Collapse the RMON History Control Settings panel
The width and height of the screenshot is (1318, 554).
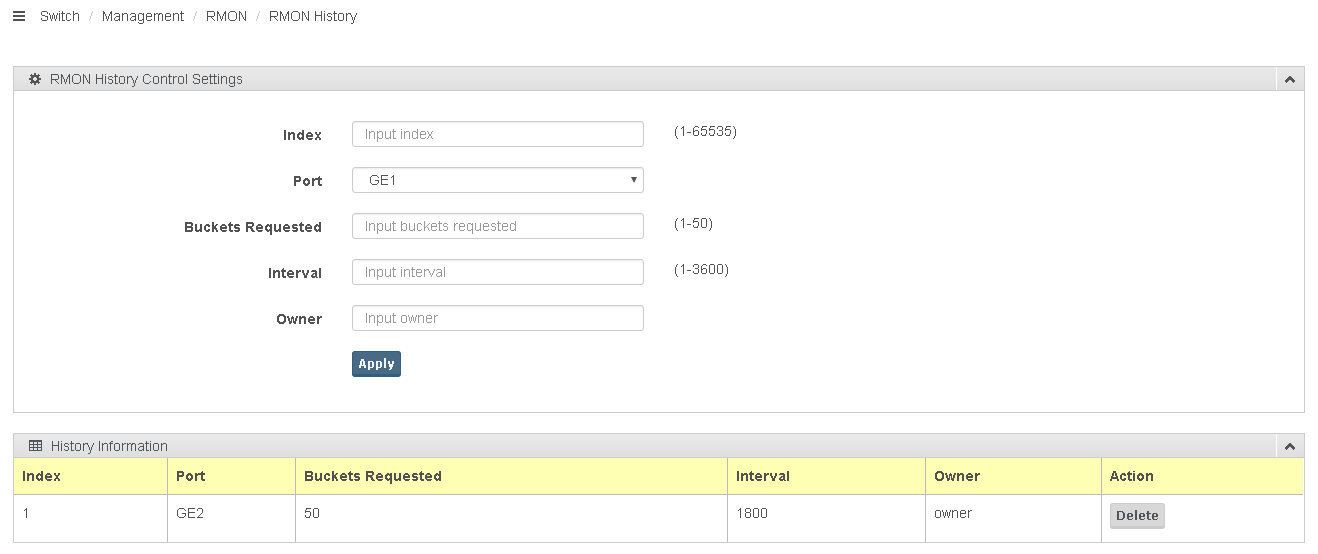coord(1290,79)
